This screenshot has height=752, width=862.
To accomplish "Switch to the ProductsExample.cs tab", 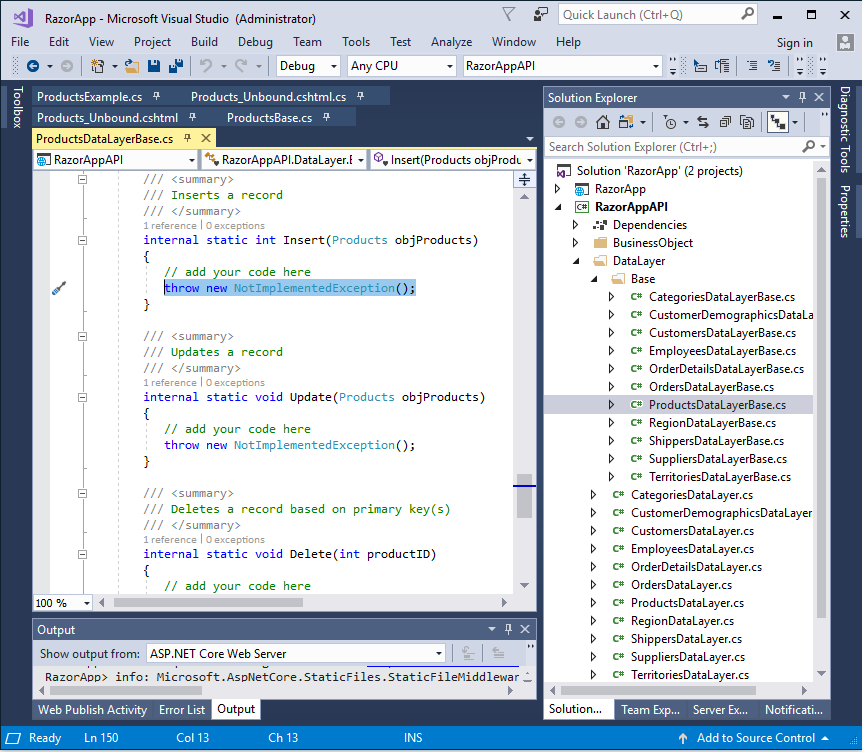I will [x=90, y=97].
